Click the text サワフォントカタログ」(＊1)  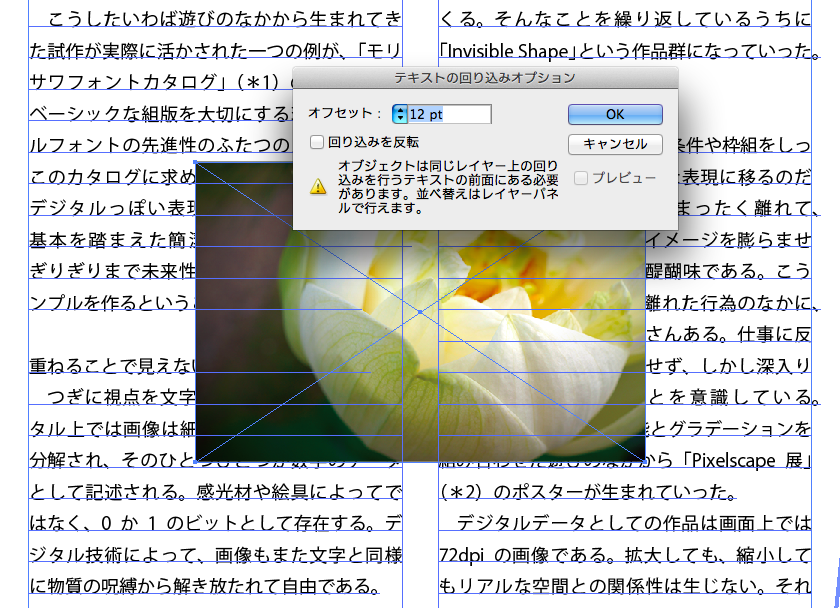154,82
